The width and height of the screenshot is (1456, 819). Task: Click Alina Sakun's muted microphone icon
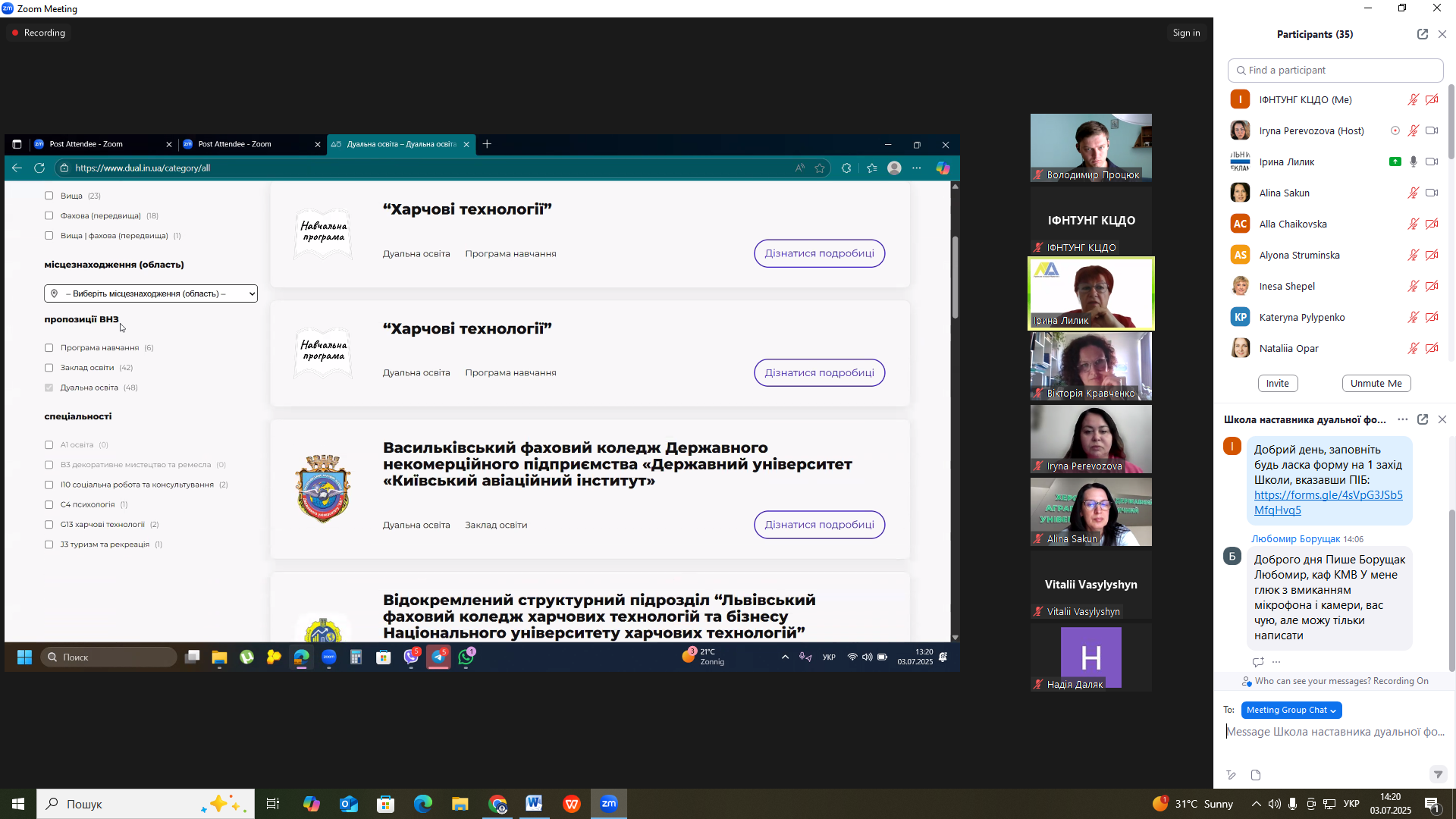click(1414, 193)
